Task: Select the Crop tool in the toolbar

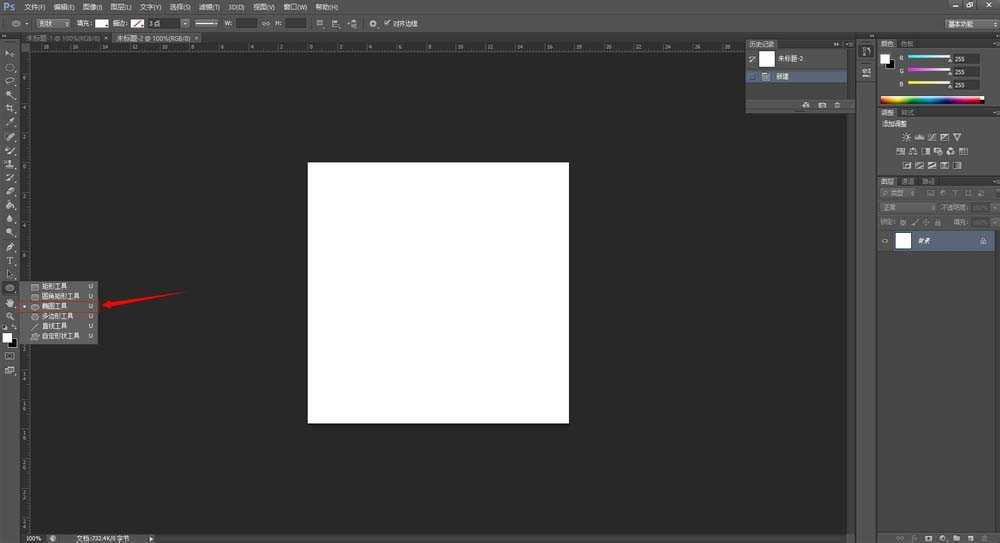Action: 10,108
